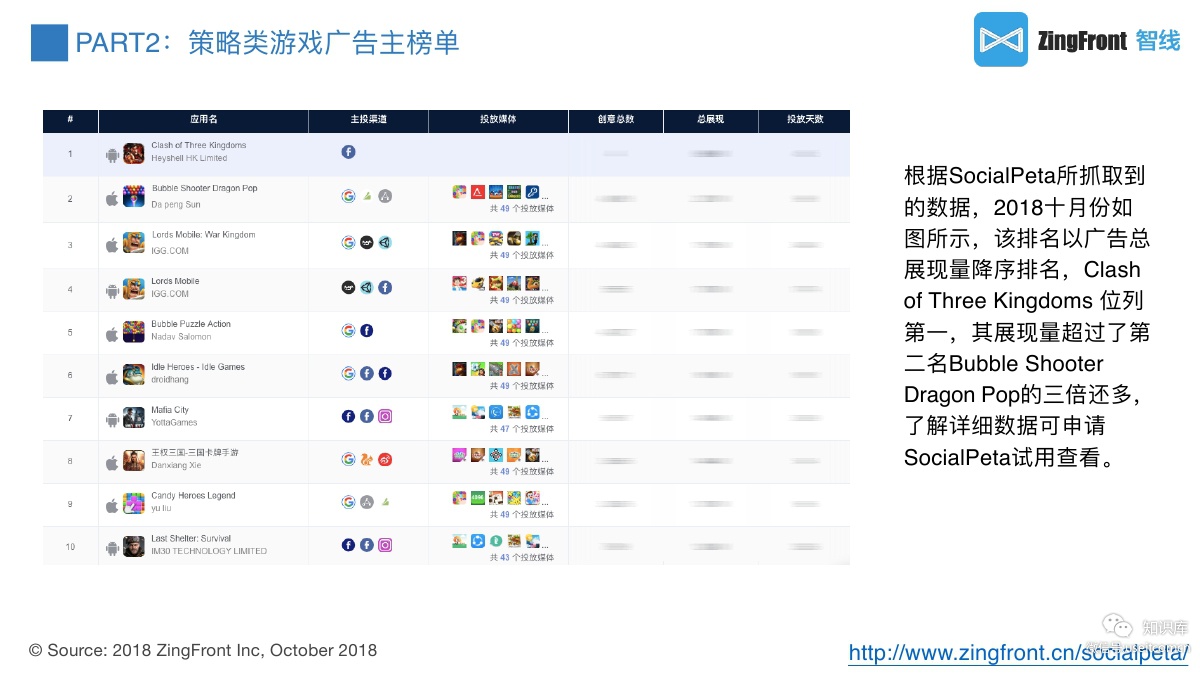Click Android icon in Last Shelter: Survival row
This screenshot has height=675, width=1200.
click(112, 548)
